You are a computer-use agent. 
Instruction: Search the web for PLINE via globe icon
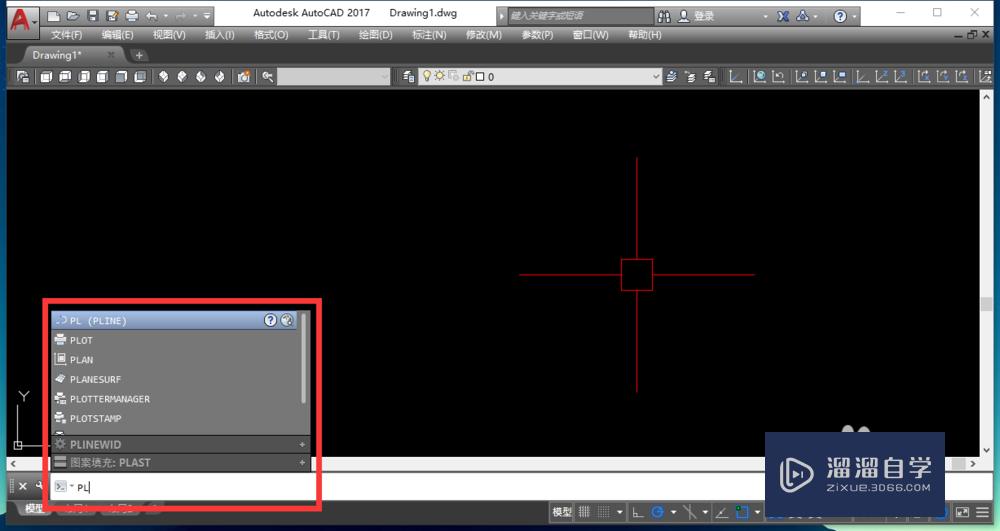(287, 320)
